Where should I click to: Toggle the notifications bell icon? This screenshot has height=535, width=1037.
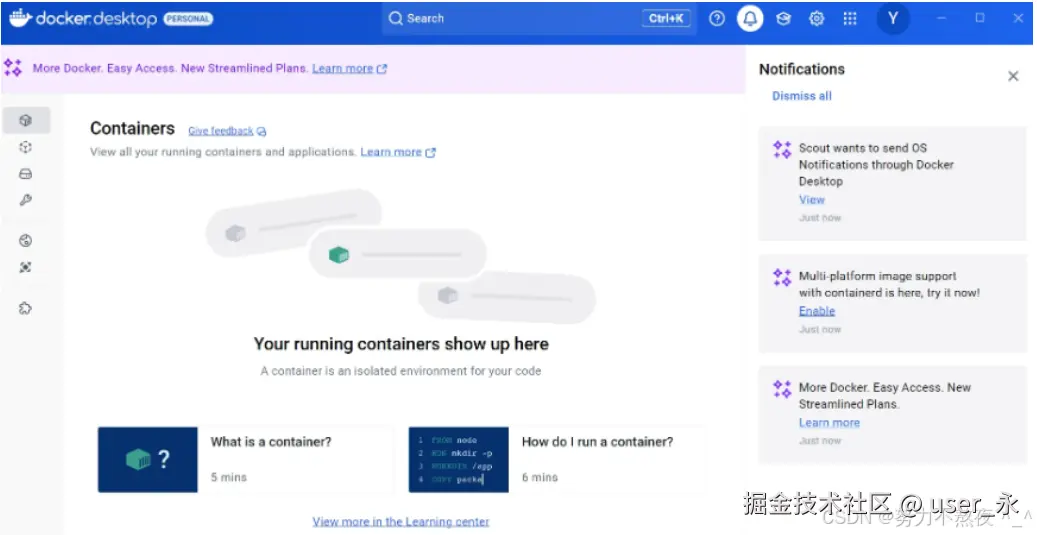coord(750,19)
